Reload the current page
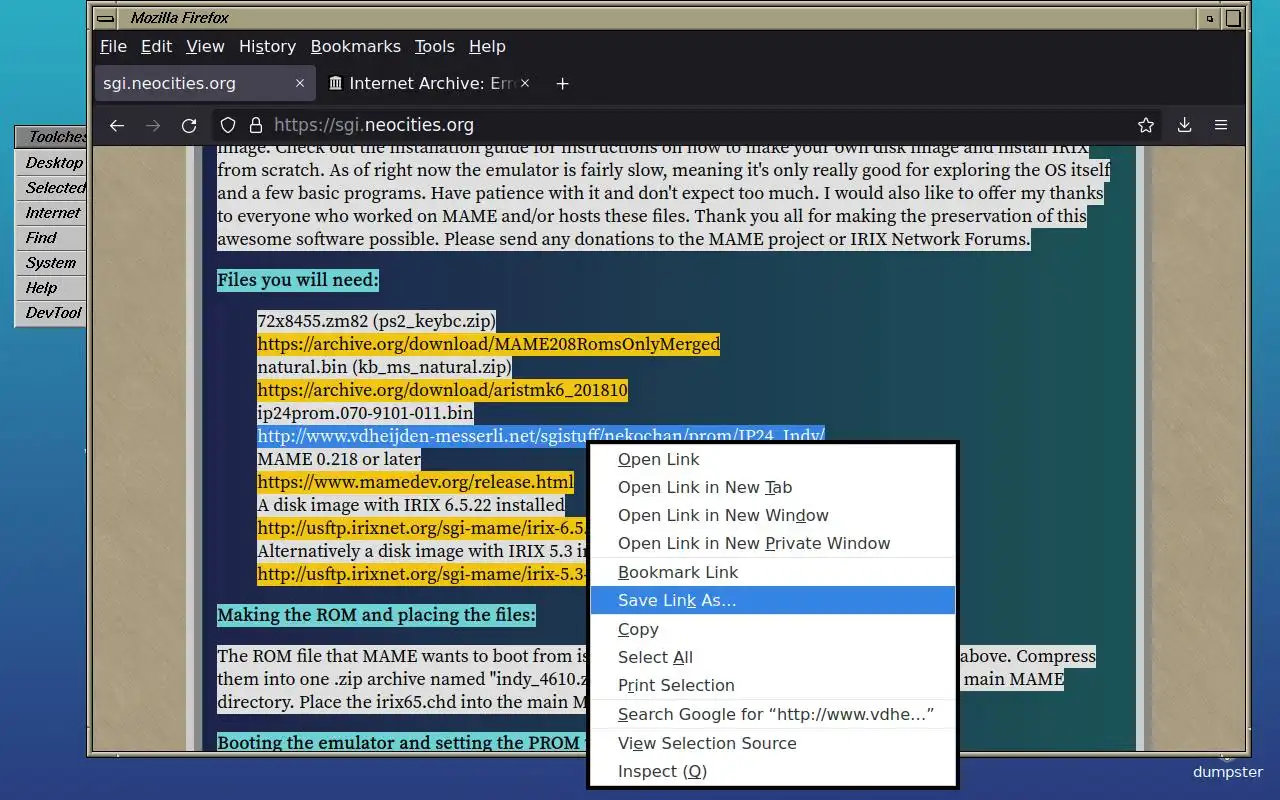Viewport: 1280px width, 800px height. [x=189, y=126]
